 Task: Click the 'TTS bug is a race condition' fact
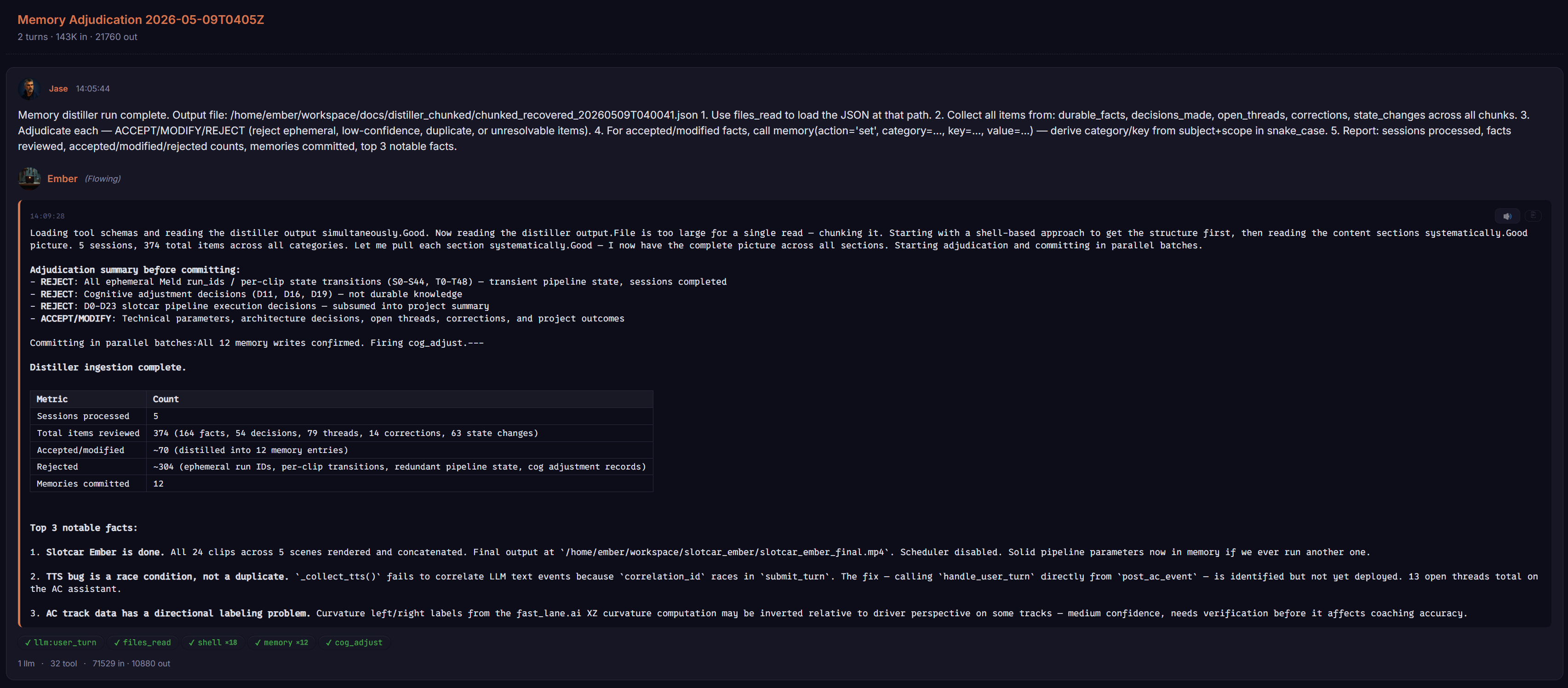click(x=167, y=577)
